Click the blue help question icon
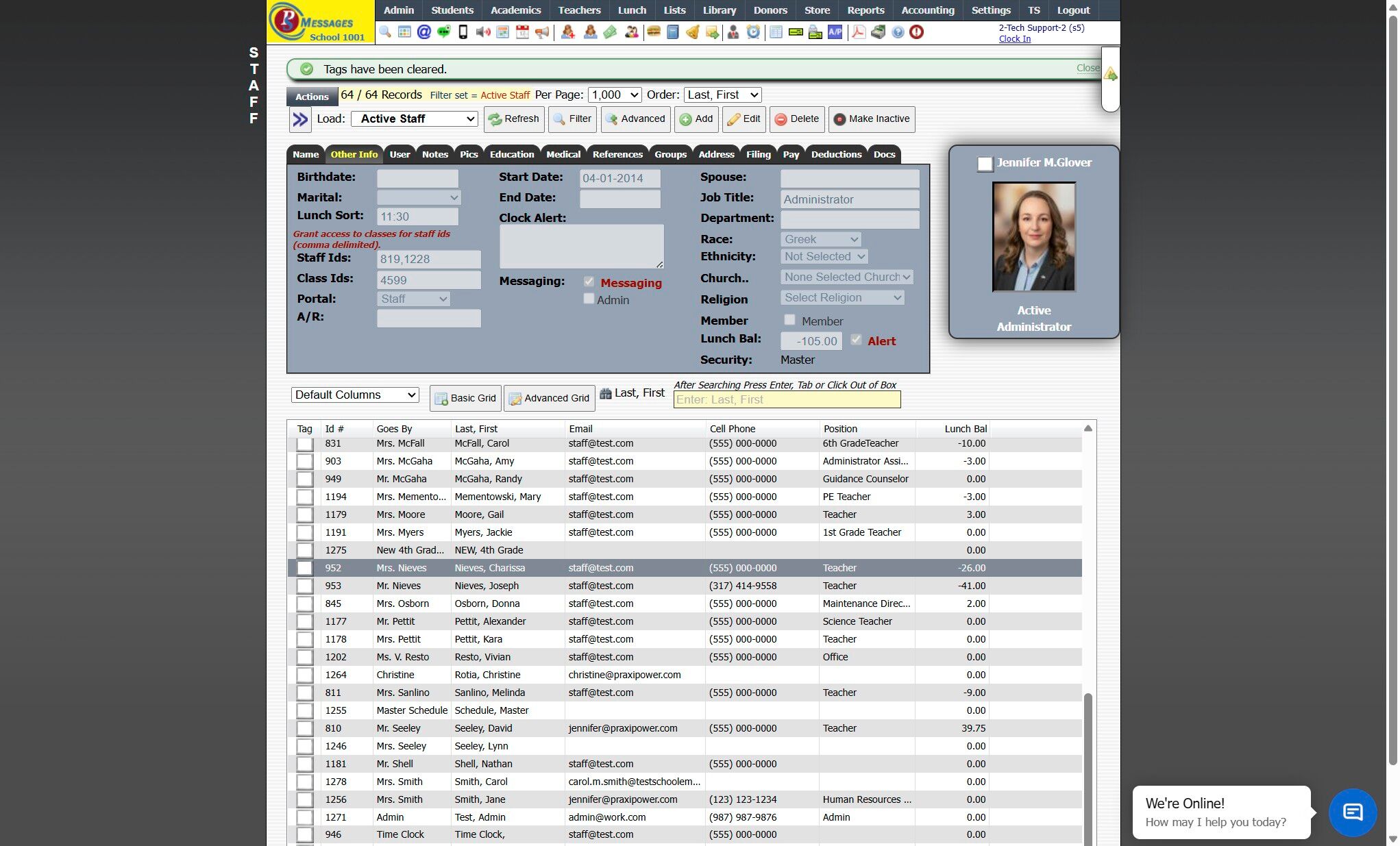1400x846 pixels. point(898,32)
